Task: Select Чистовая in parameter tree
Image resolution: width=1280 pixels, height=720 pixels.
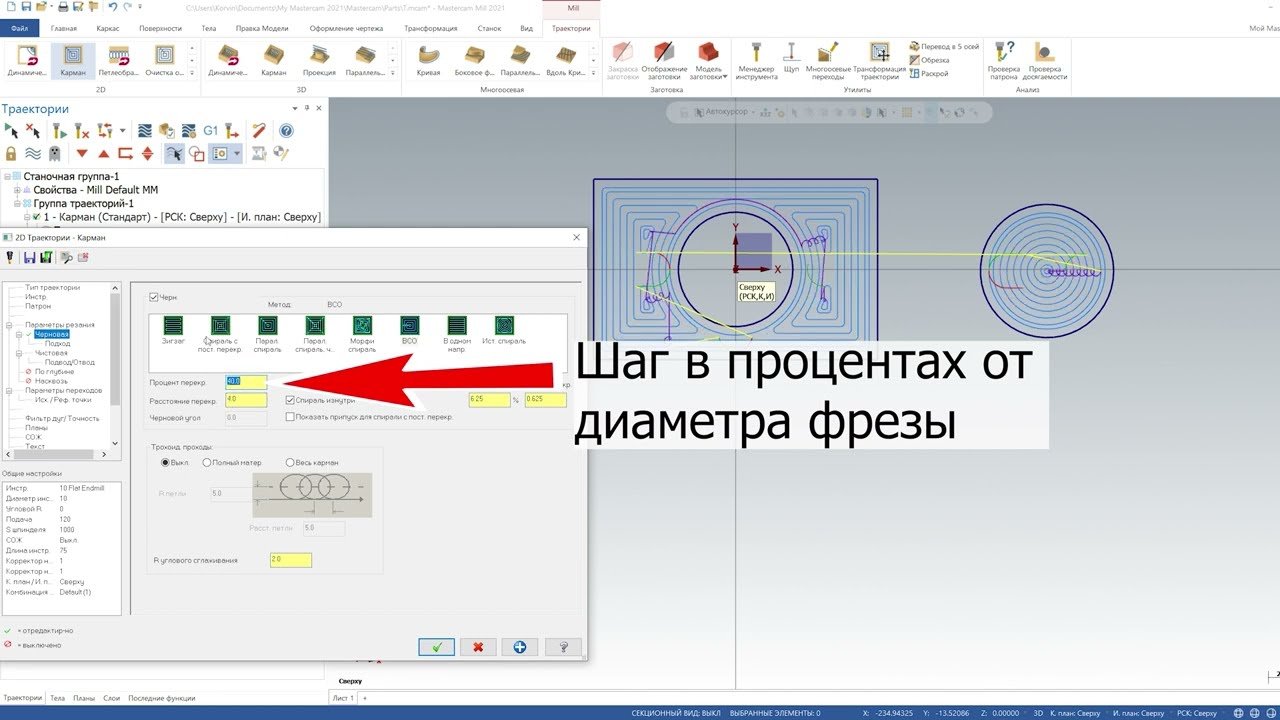Action: [51, 353]
